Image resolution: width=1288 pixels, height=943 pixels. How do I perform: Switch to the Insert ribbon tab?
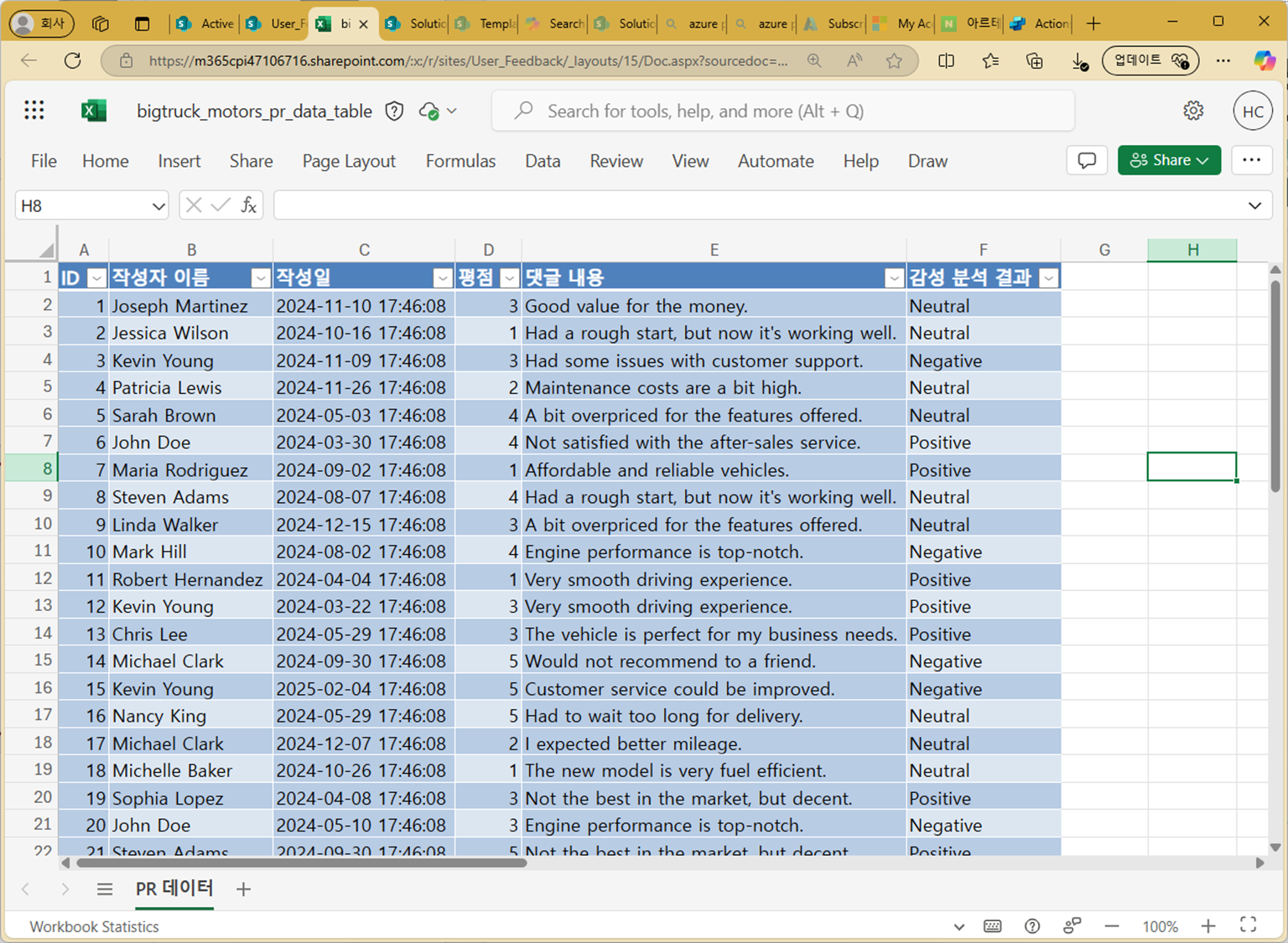tap(179, 161)
